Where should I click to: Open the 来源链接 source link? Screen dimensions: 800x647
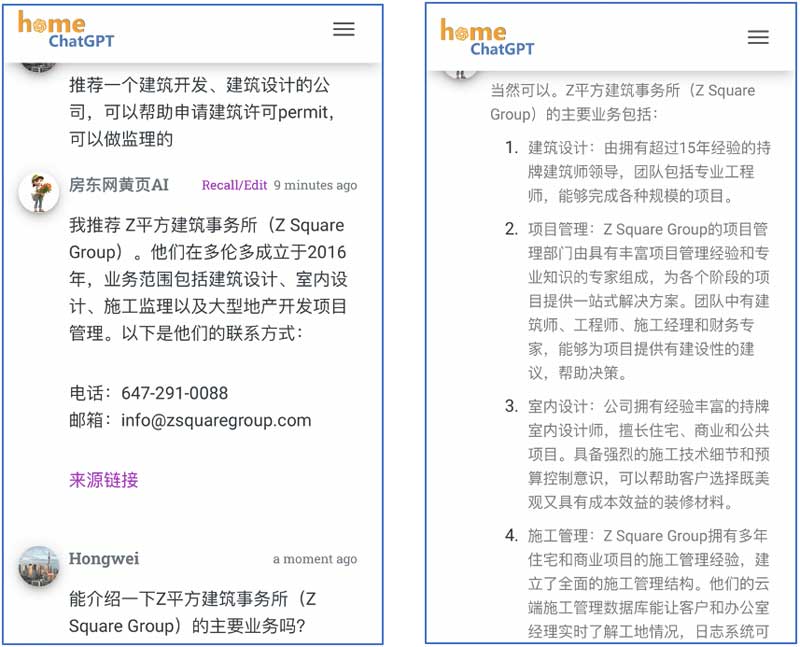click(104, 480)
